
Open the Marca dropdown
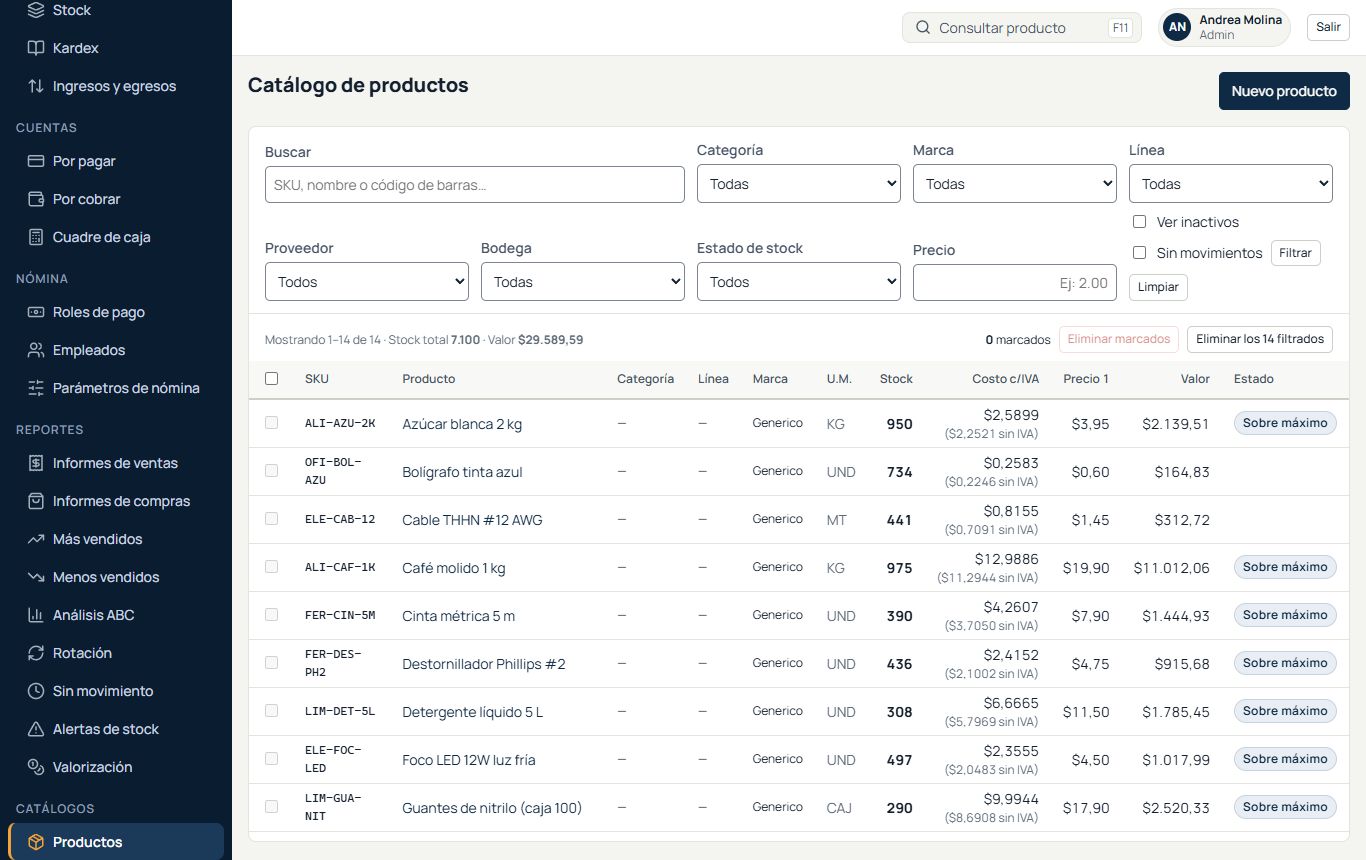pos(1015,184)
